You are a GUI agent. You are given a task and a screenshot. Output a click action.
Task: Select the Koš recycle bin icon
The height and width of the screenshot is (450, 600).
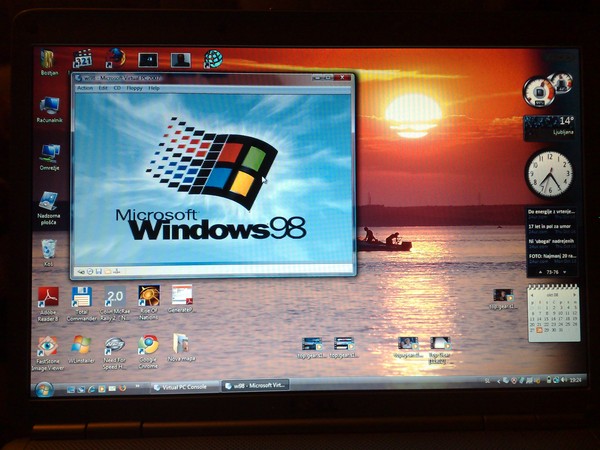tap(48, 253)
